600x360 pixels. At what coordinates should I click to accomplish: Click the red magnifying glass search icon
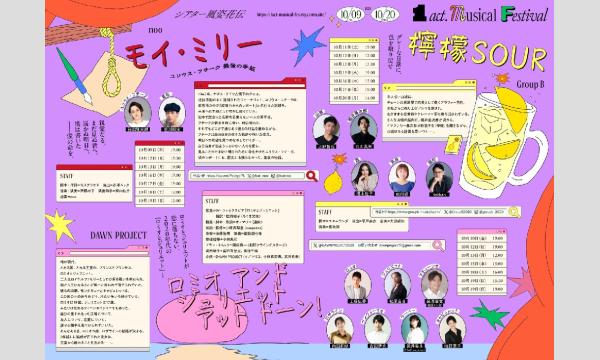pyautogui.click(x=312, y=176)
